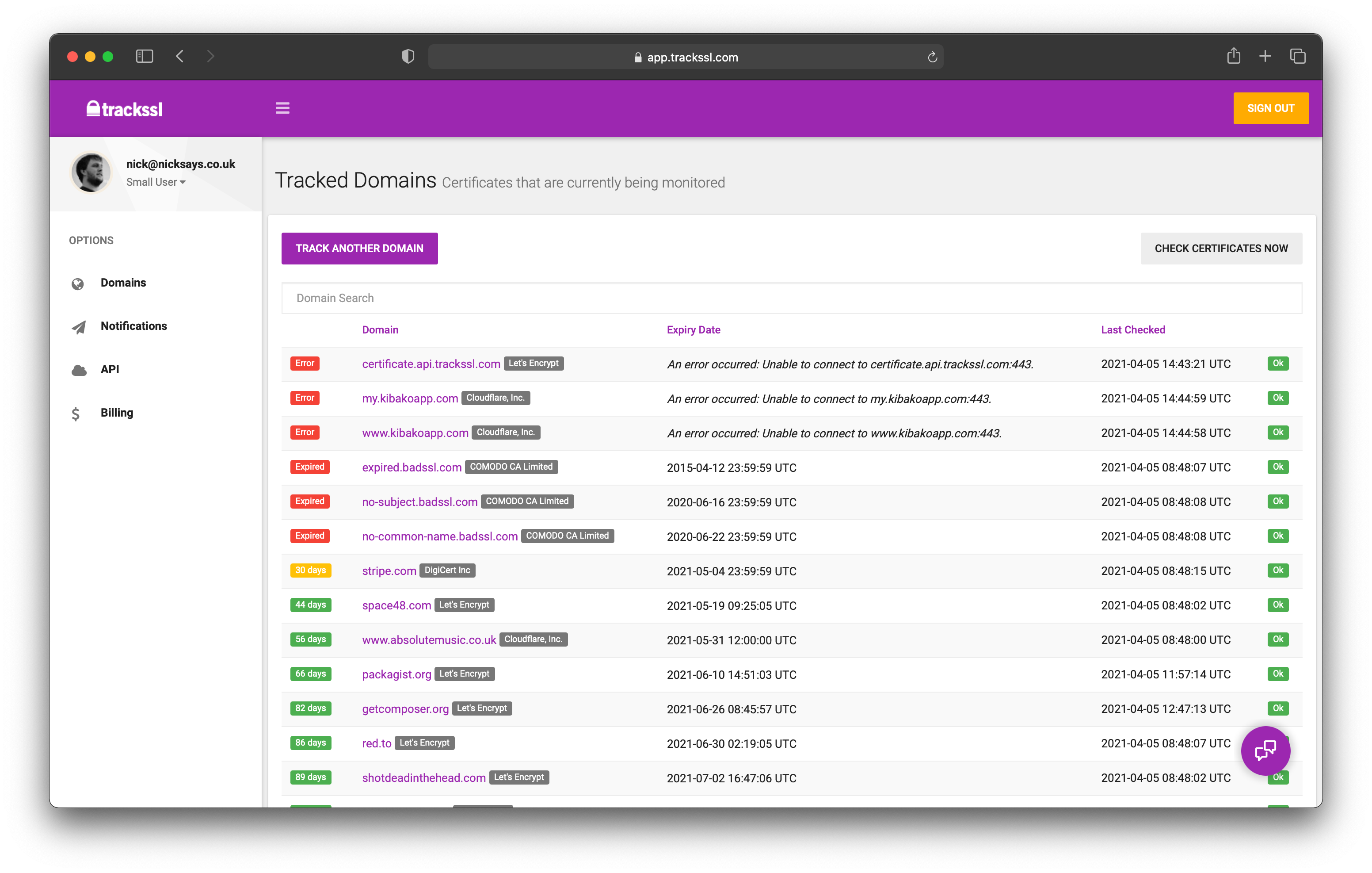This screenshot has height=873, width=1372.
Task: Click the 89 days badge for shotdeadinthehead.com
Action: coord(311,777)
